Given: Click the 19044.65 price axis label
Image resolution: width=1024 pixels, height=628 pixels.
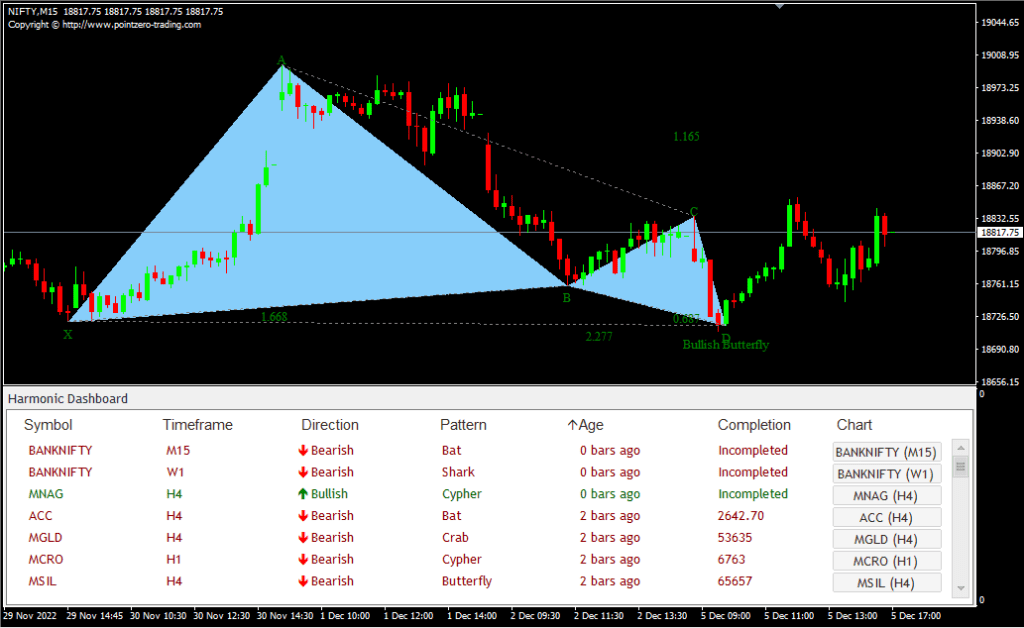Looking at the screenshot, I should point(1000,23).
